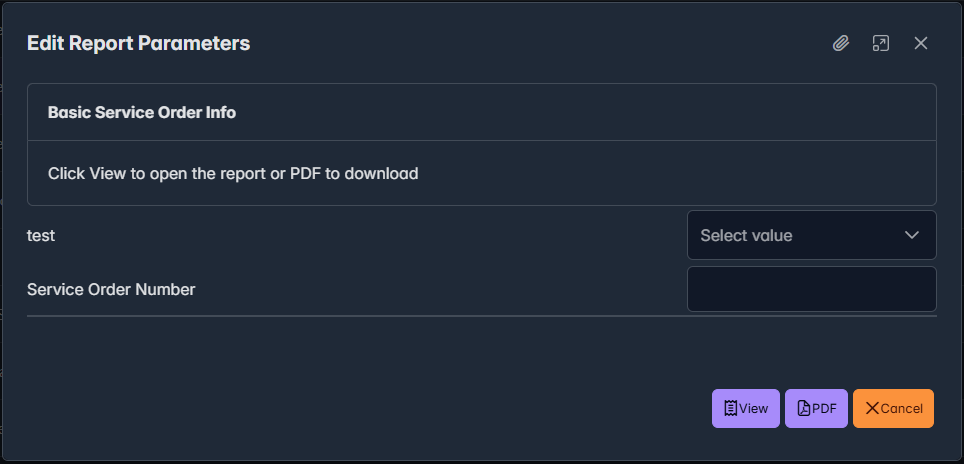
Task: Expand the dialog to full screen
Action: [x=881, y=43]
